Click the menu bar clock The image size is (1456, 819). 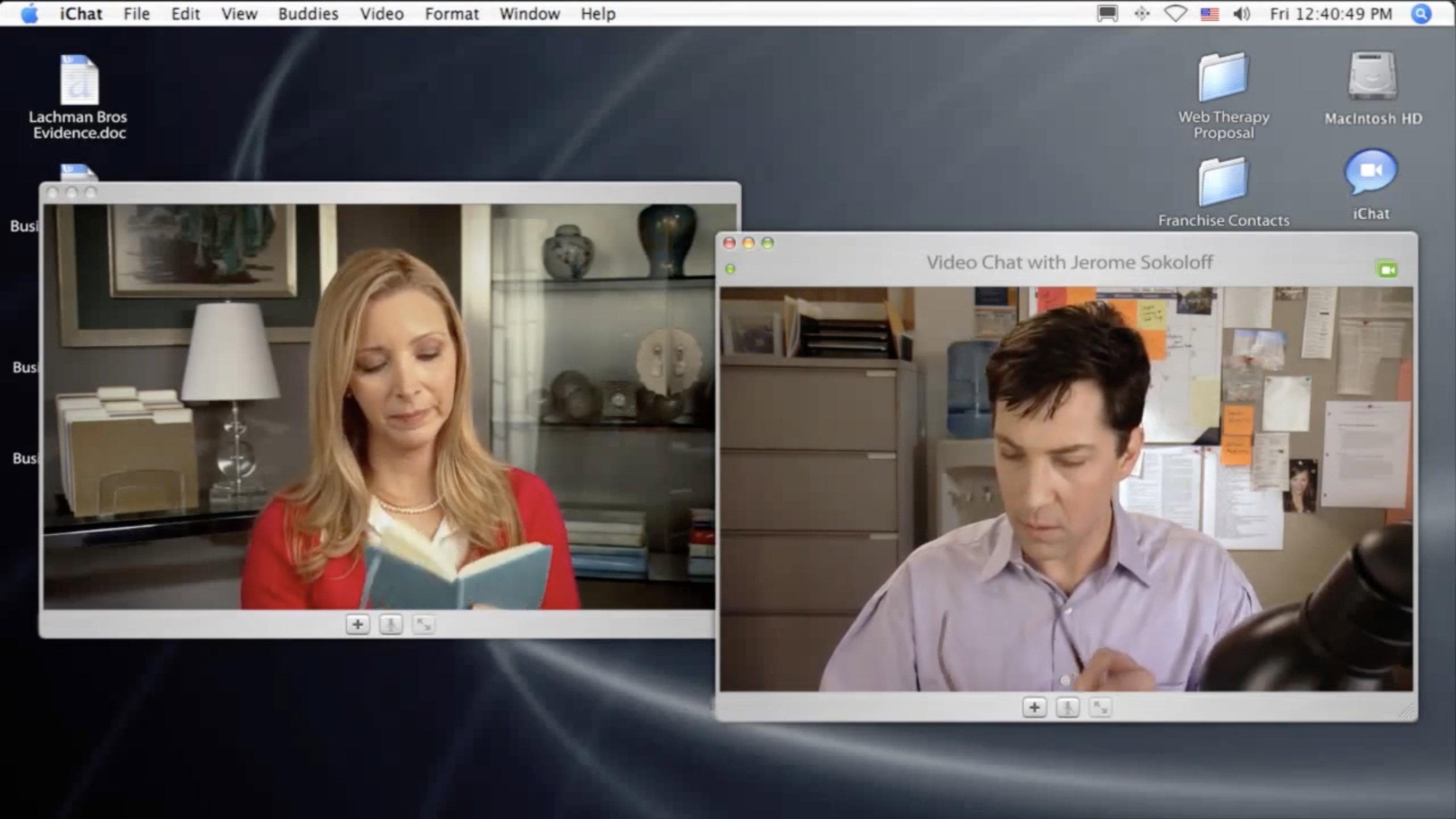1331,13
